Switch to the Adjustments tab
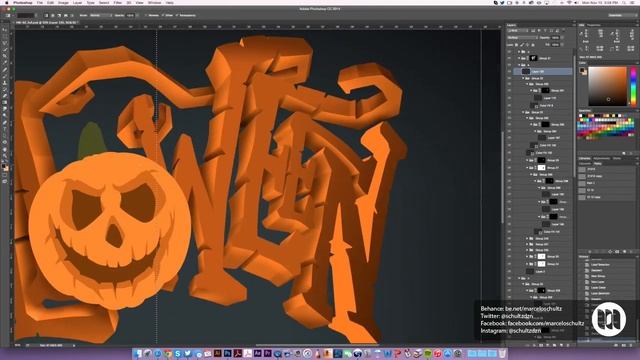Screen dimensions: 640x360 601,158
